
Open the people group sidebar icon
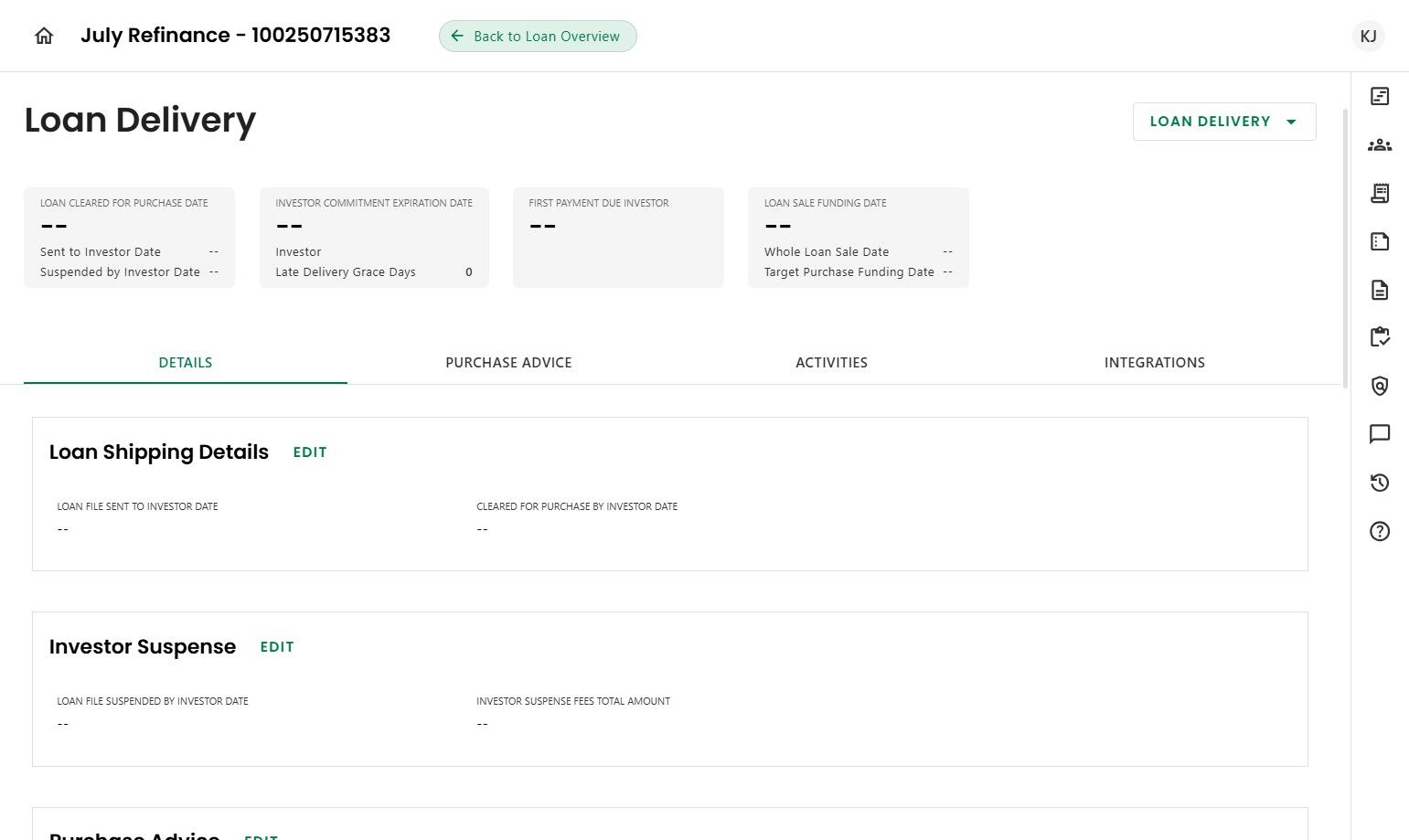point(1380,144)
